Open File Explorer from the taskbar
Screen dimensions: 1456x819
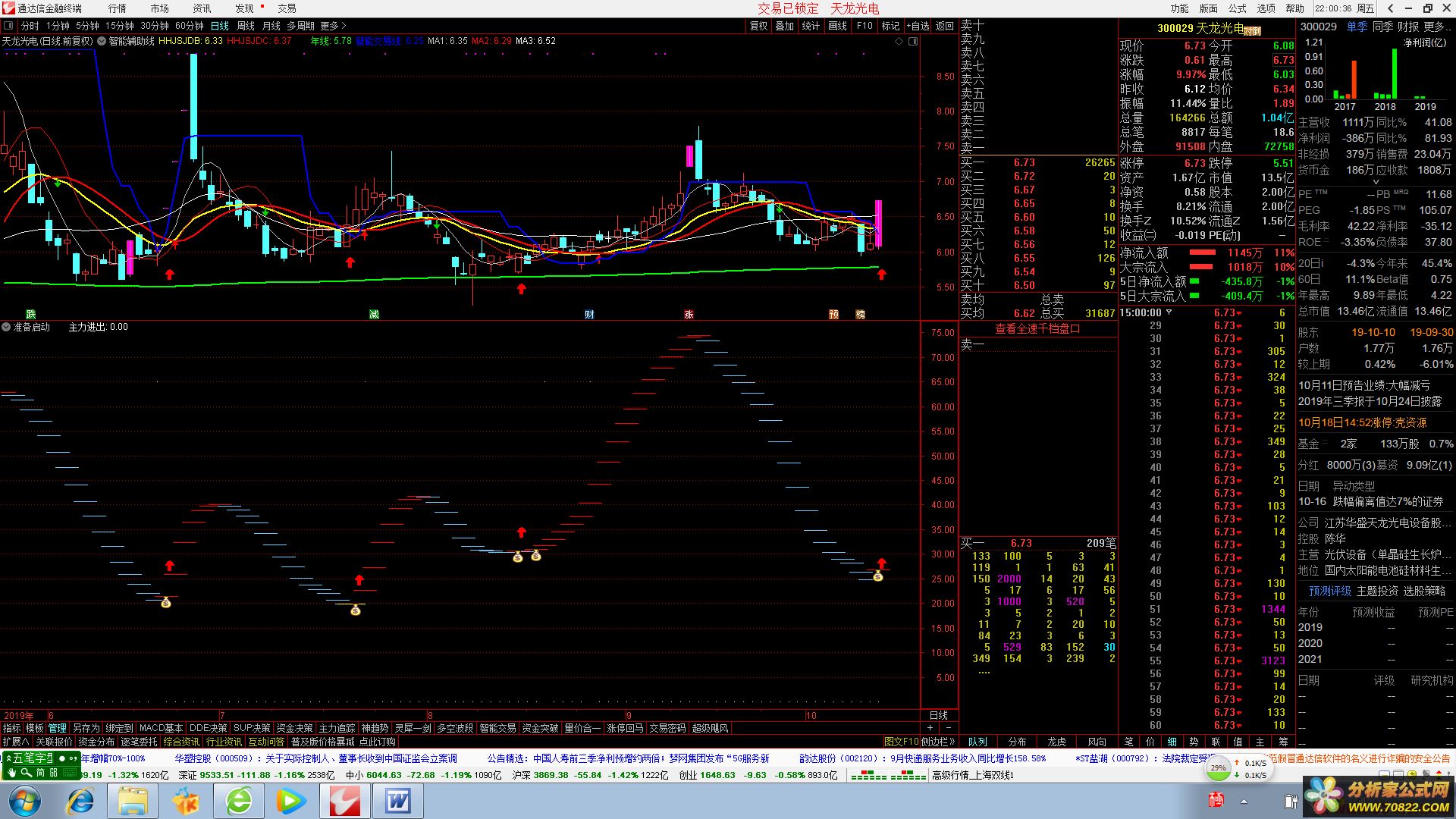coord(133,801)
